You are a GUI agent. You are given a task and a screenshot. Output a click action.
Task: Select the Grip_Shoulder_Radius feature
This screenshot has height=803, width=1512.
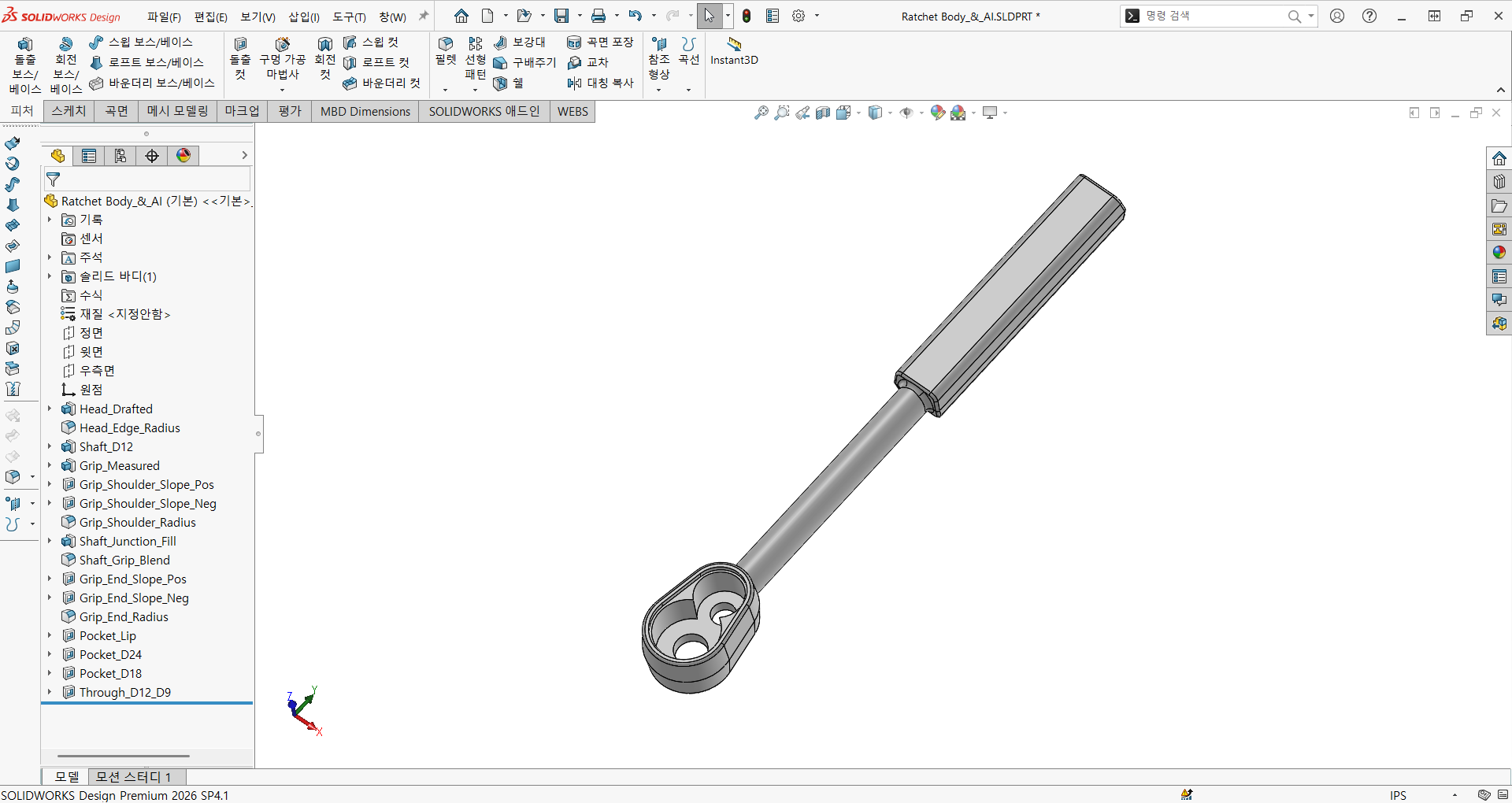point(137,522)
